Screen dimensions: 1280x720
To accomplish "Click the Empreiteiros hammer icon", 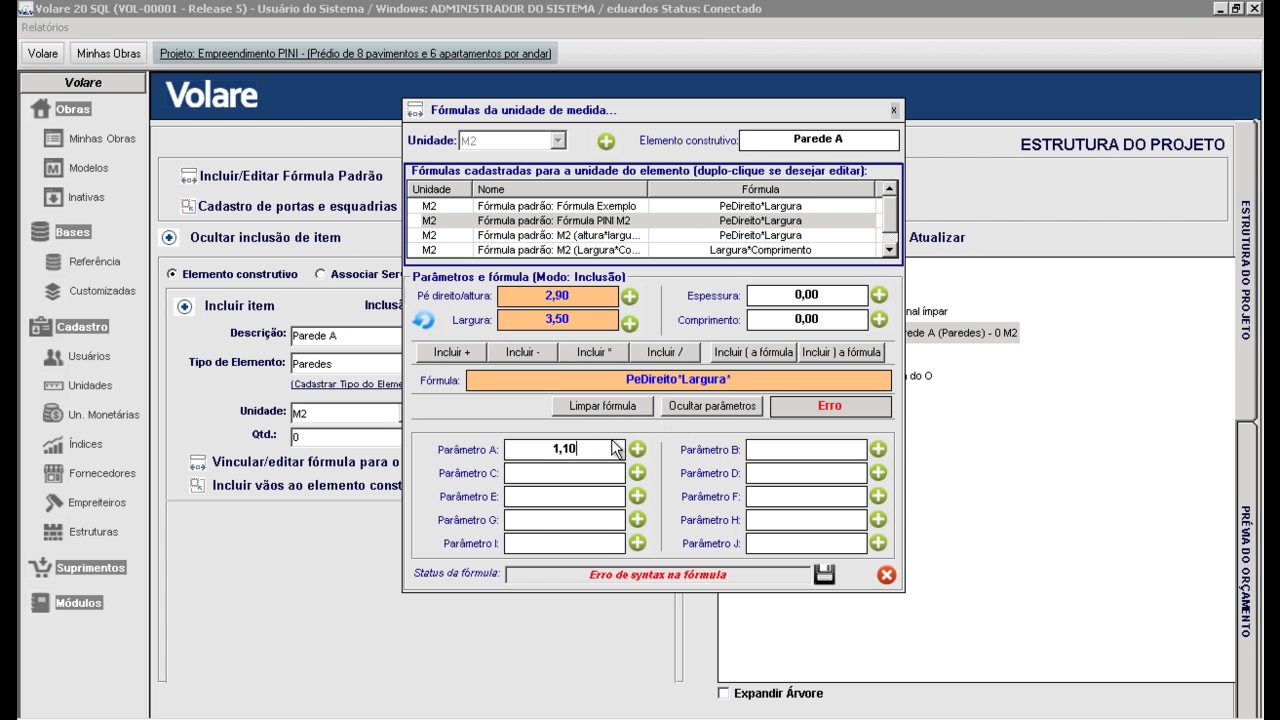I will pos(53,502).
